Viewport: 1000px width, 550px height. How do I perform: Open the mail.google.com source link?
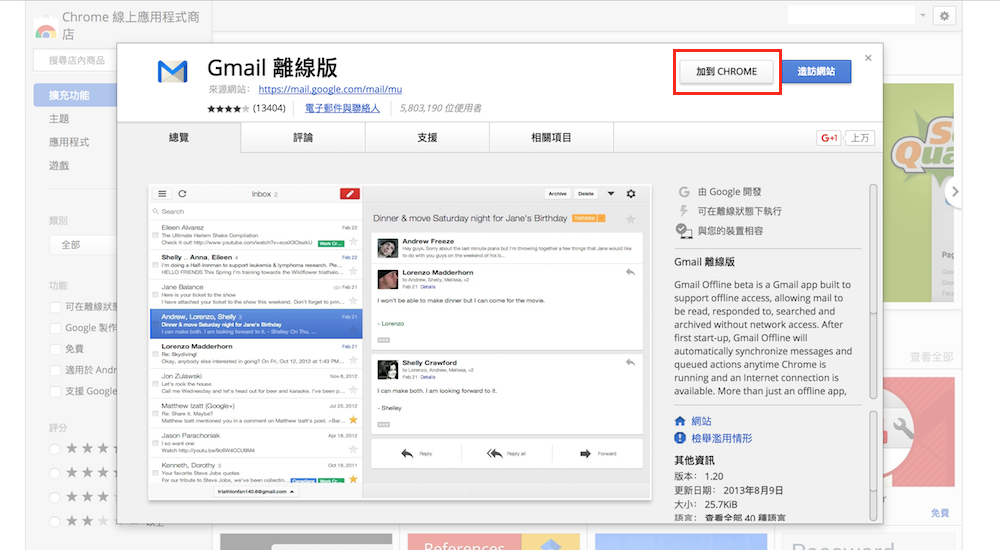[316, 89]
